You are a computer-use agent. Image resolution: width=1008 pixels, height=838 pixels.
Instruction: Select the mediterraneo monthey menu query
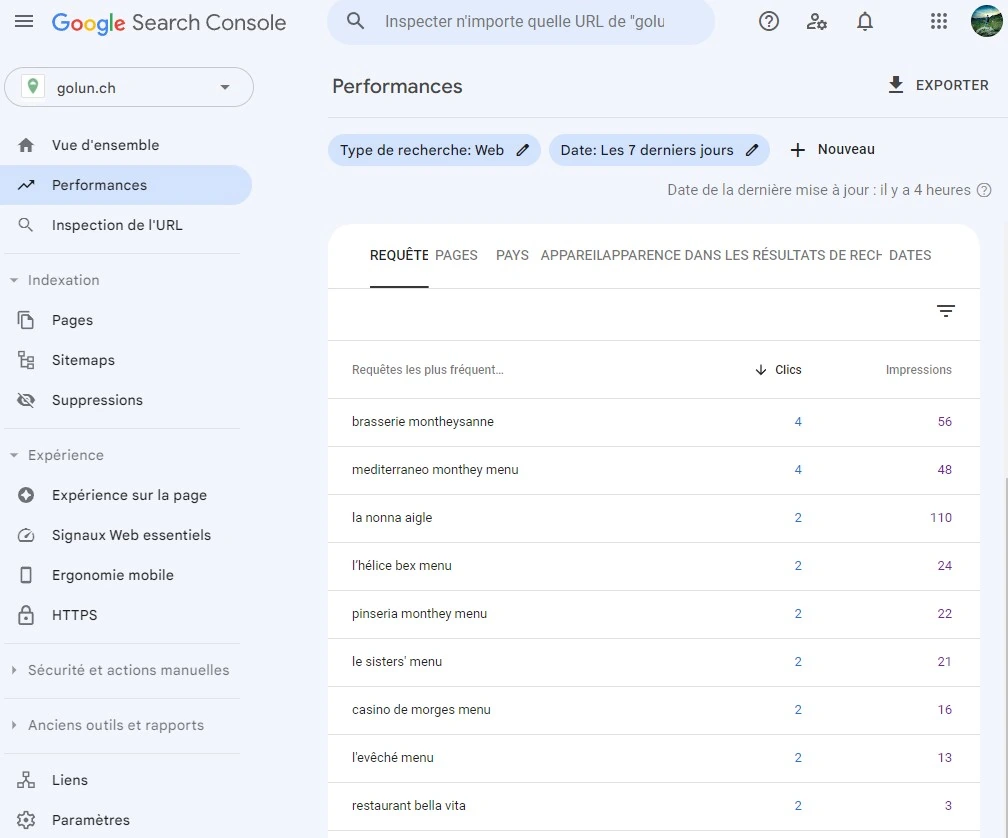point(654,470)
